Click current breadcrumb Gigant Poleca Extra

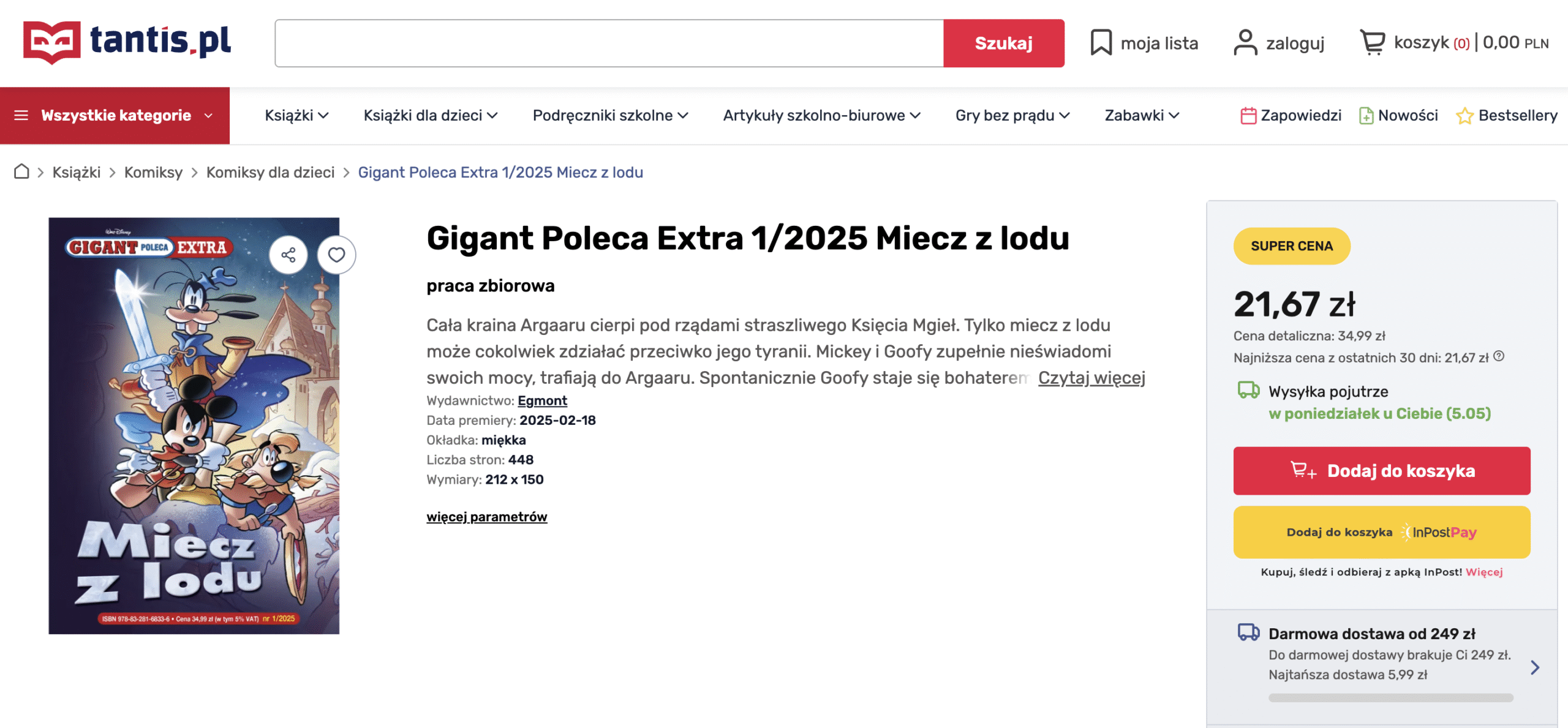[500, 172]
